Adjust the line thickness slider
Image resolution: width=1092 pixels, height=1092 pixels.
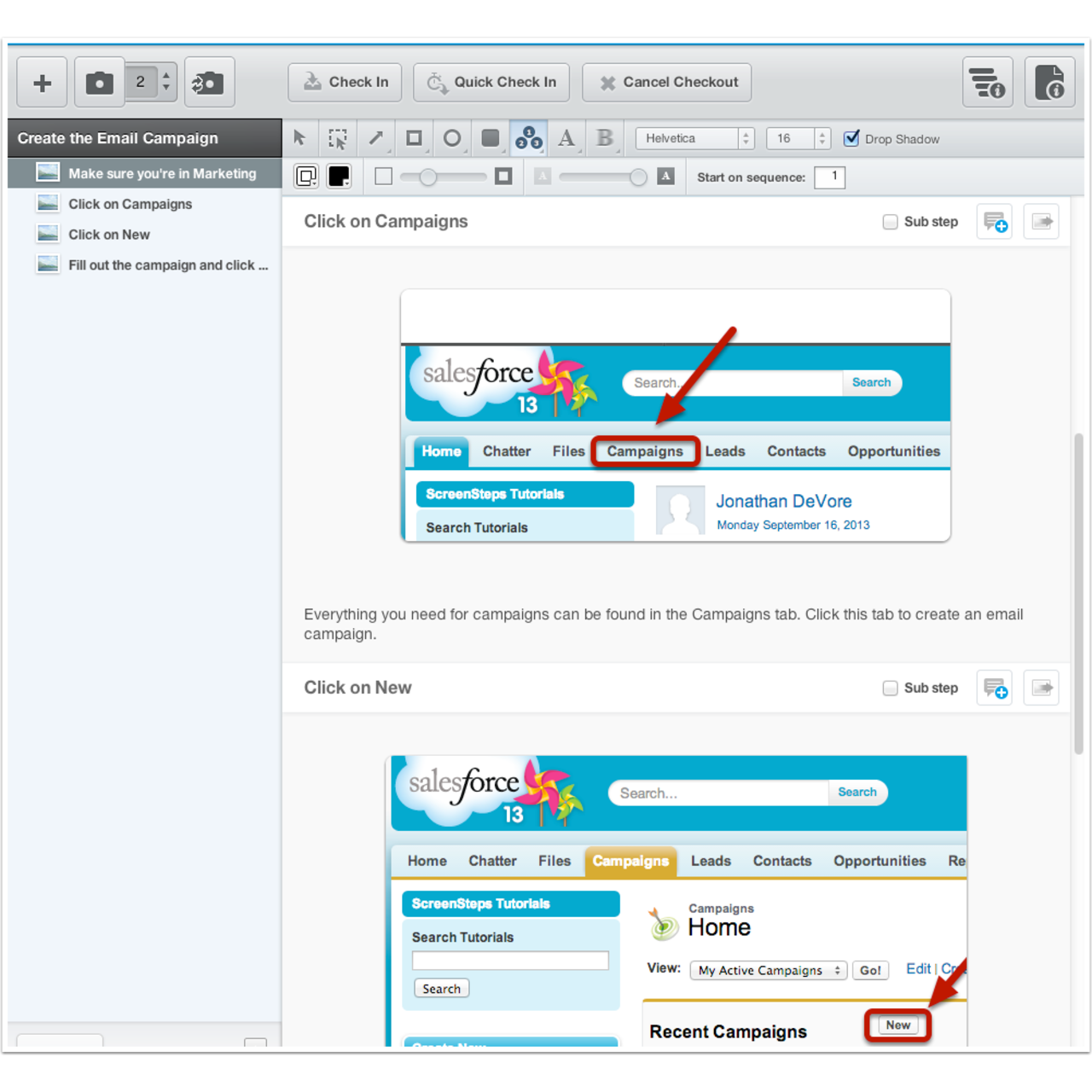tap(427, 177)
